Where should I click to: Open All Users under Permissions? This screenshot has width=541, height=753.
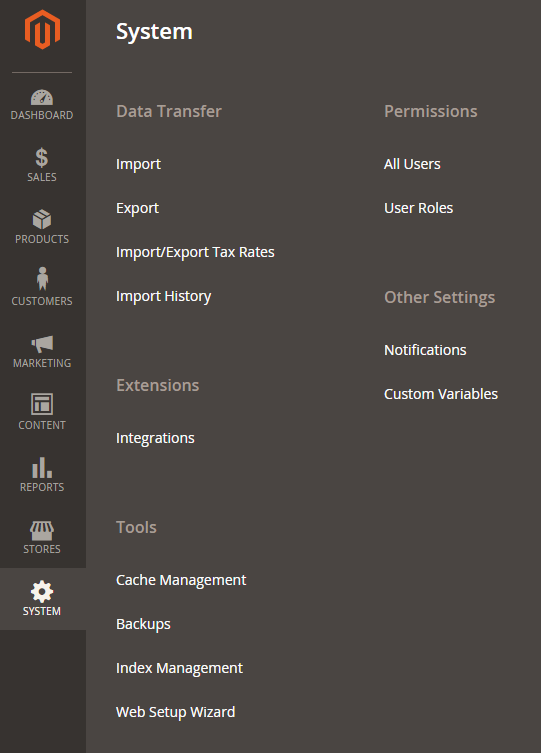tap(412, 164)
